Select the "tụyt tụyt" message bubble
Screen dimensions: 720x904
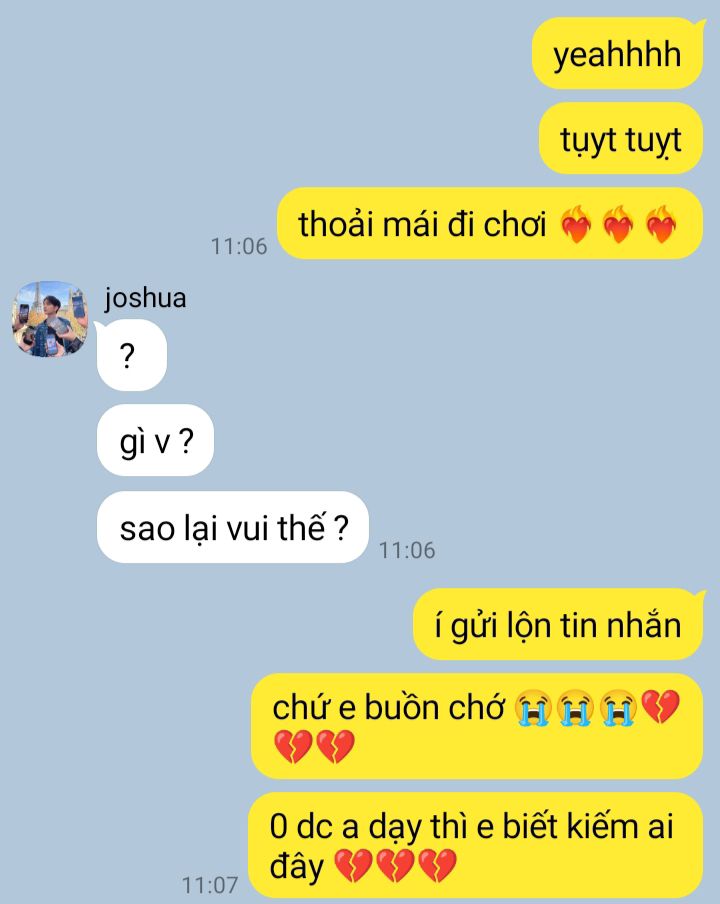tap(621, 138)
